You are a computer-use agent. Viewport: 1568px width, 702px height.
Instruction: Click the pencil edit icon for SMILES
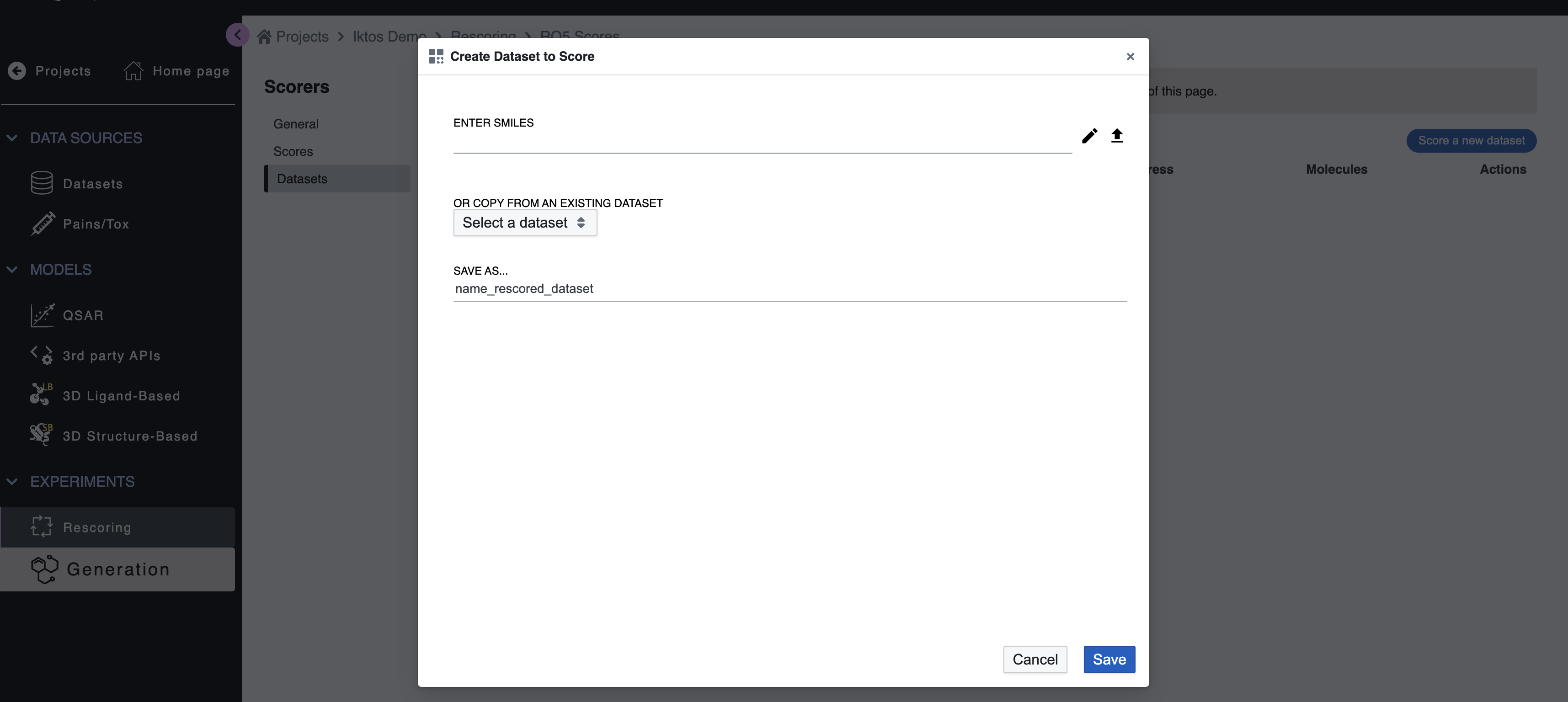point(1089,136)
